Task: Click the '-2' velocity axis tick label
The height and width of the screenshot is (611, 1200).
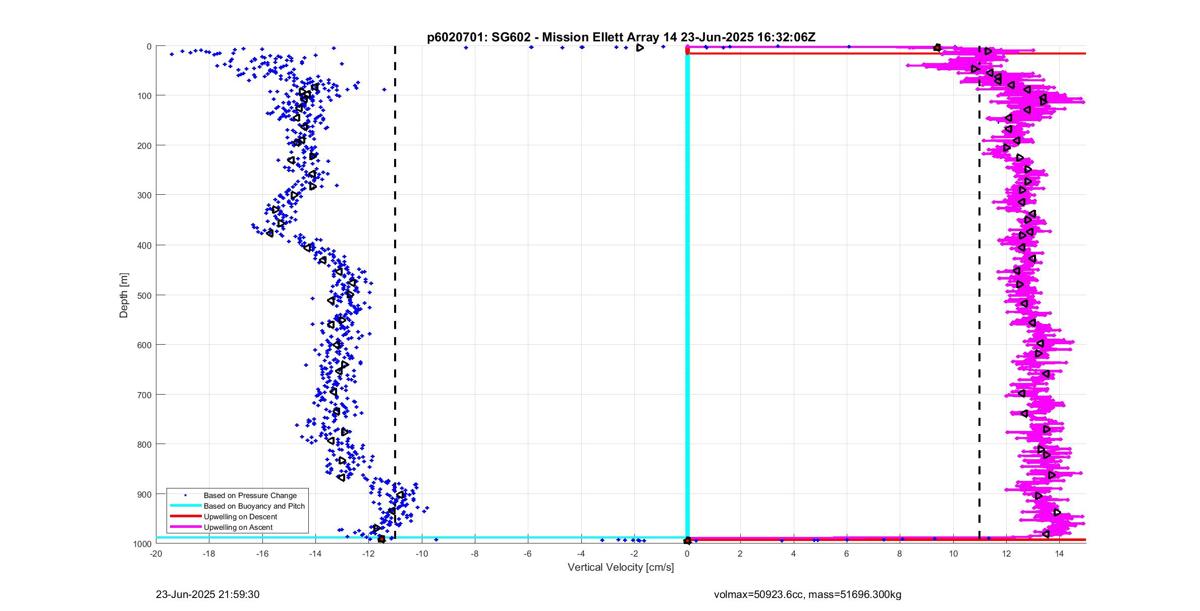Action: pyautogui.click(x=634, y=553)
